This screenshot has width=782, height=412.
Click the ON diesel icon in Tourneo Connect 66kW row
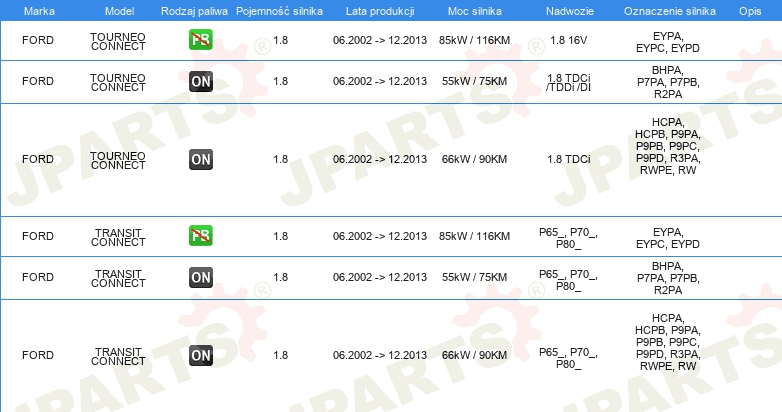pyautogui.click(x=201, y=160)
